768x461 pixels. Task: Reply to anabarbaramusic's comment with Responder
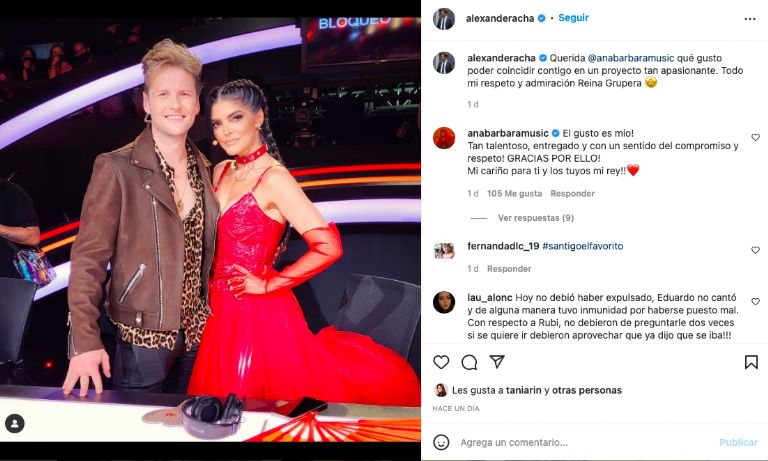572,194
